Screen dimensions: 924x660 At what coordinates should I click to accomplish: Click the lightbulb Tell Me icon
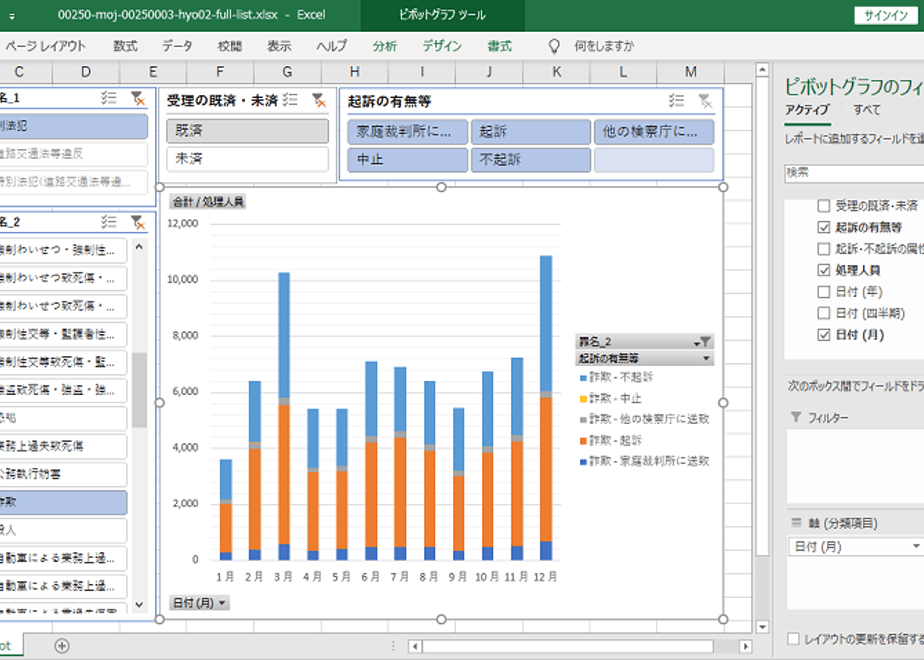(554, 46)
